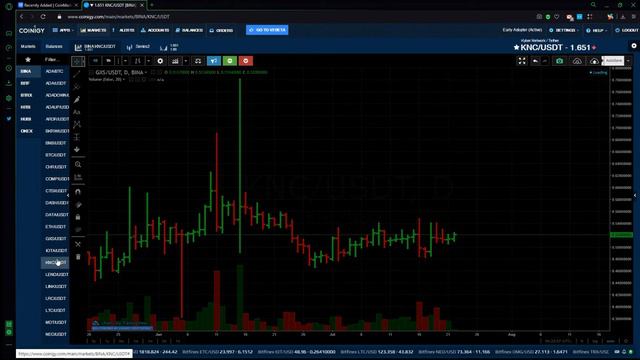
Task: Click the Coinigy logo
Action: (31, 30)
